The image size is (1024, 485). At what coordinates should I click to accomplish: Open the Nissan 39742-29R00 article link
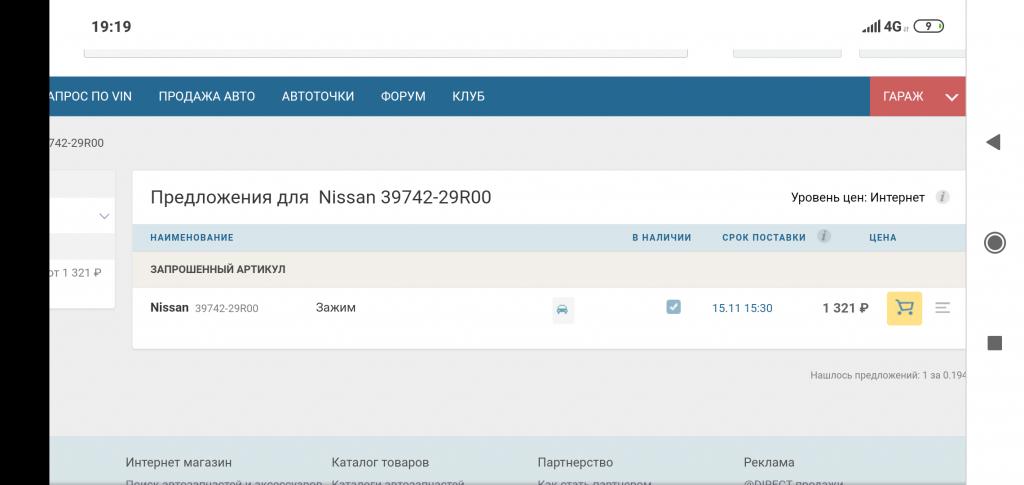(204, 307)
